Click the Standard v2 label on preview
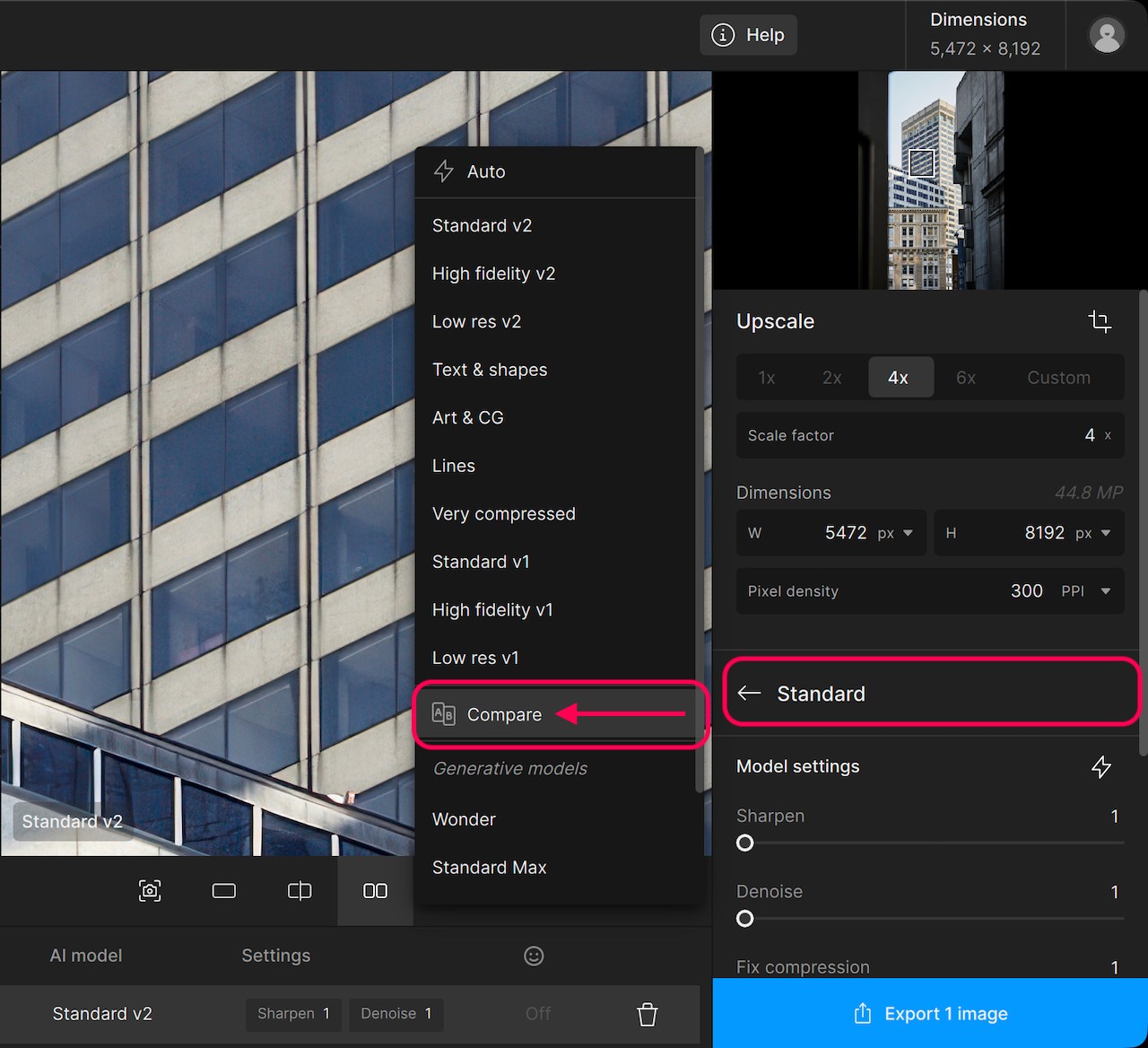Viewport: 1148px width, 1048px height. point(73,821)
